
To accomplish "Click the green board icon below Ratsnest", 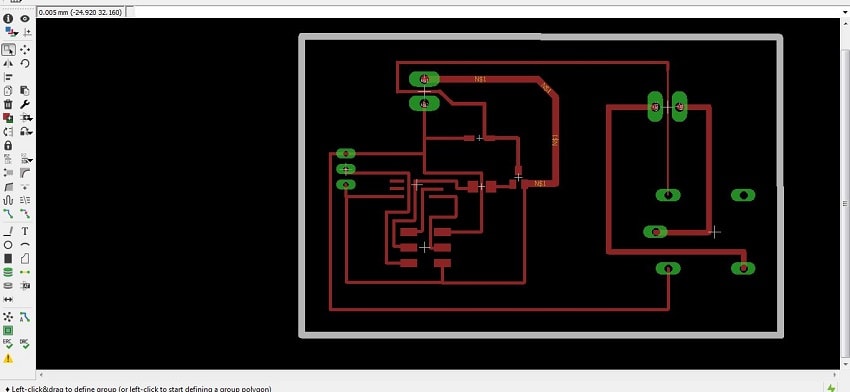I will pyautogui.click(x=8, y=330).
